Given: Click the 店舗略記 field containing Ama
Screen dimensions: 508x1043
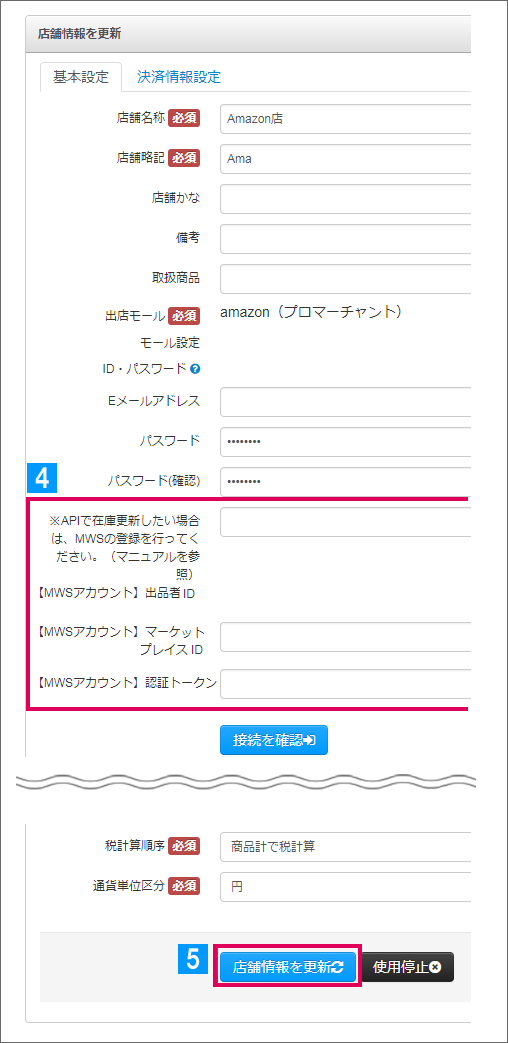Looking at the screenshot, I should [345, 159].
